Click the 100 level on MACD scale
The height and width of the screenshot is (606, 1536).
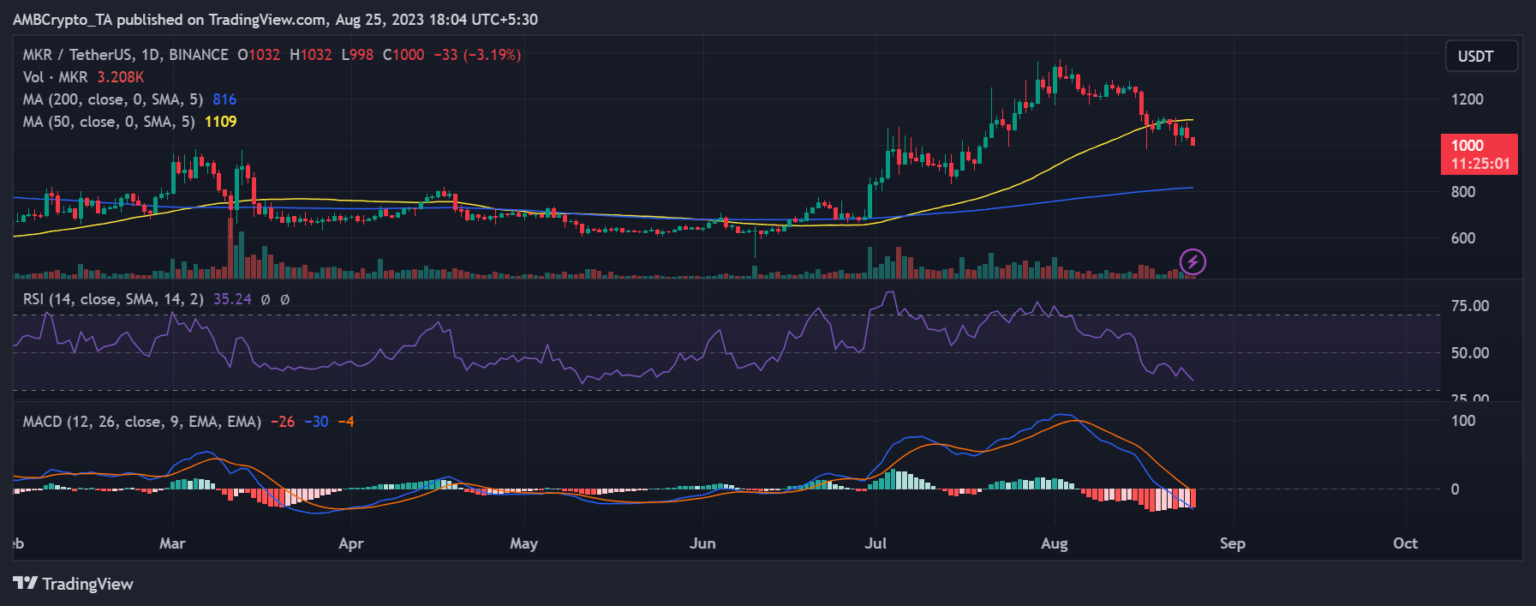(1463, 421)
